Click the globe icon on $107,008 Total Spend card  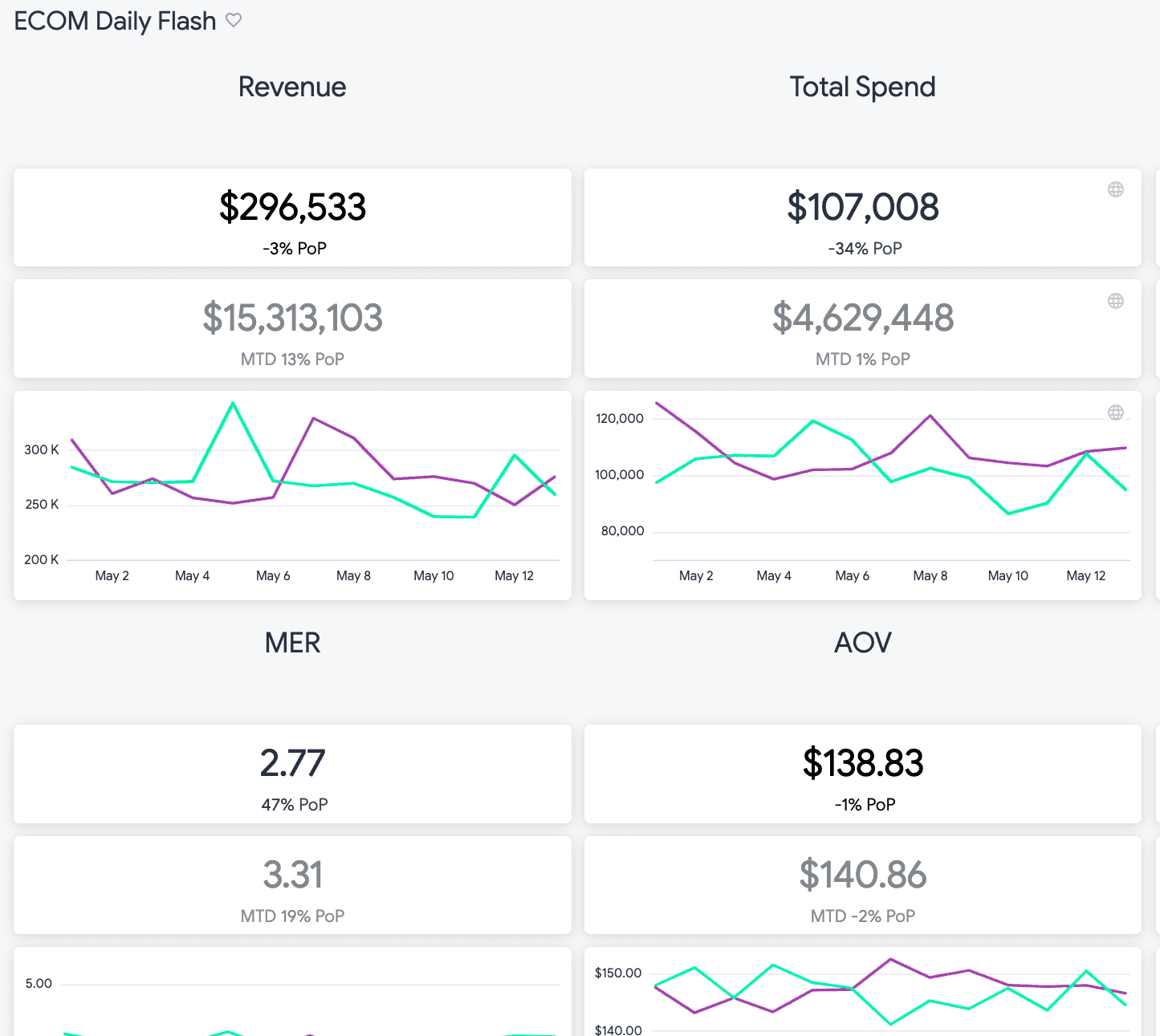[1116, 189]
